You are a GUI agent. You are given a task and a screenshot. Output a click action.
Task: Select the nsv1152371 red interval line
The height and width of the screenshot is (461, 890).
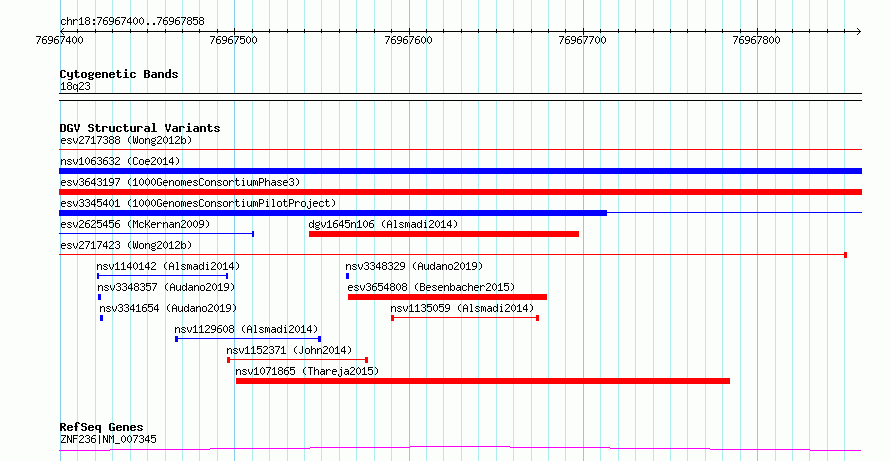click(297, 360)
